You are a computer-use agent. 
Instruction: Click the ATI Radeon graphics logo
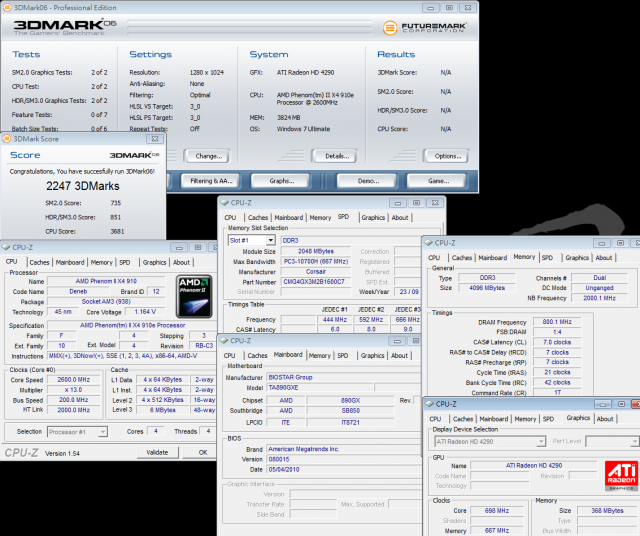[621, 476]
